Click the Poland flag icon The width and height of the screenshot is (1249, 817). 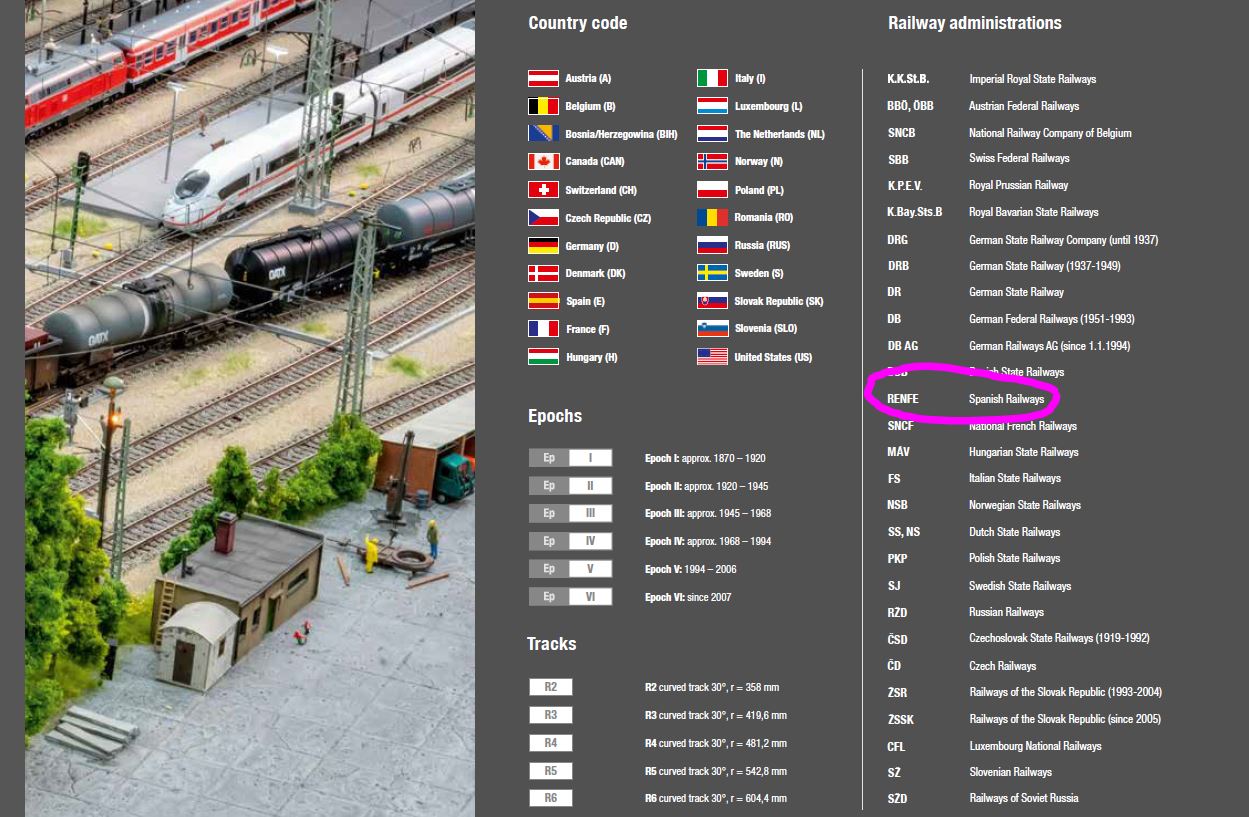click(x=712, y=189)
